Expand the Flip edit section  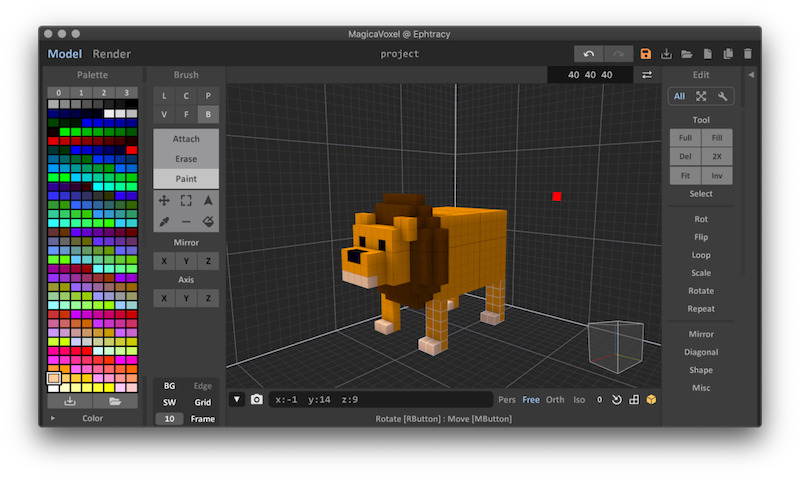pyautogui.click(x=701, y=237)
